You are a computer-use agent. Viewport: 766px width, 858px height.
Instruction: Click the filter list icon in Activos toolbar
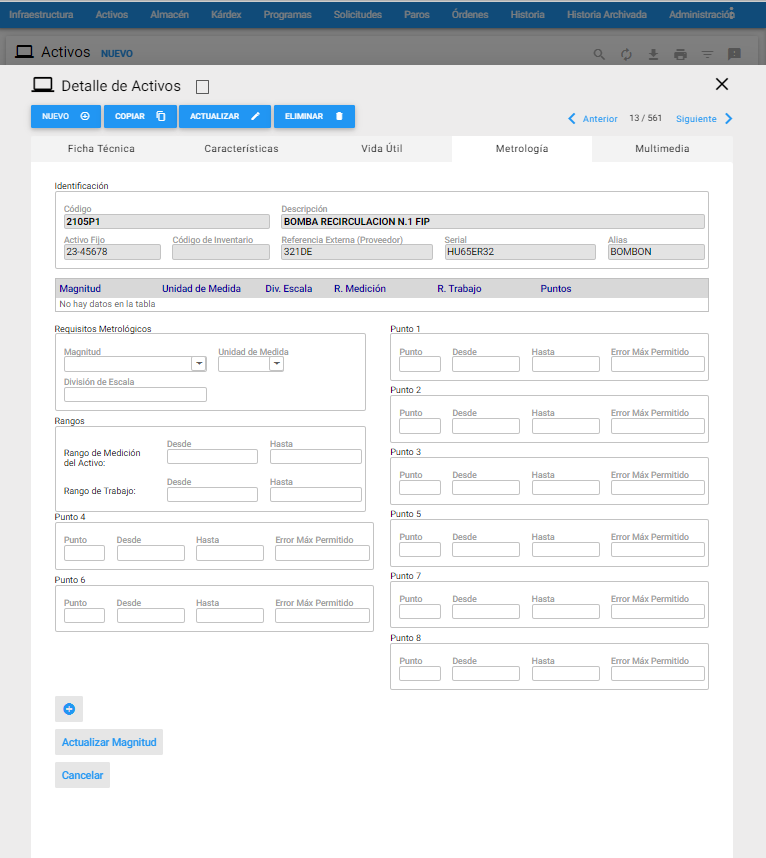tap(707, 54)
